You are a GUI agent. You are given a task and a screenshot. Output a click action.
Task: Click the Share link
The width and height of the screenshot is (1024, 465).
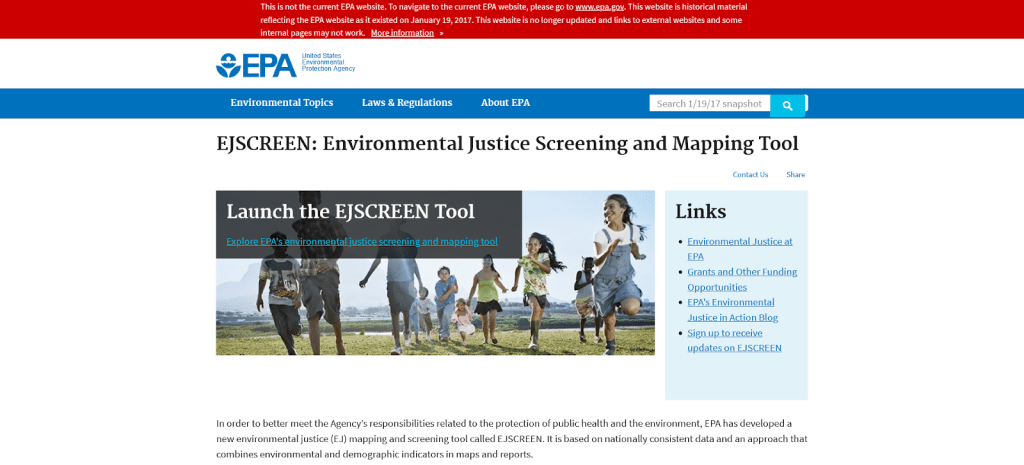(795, 175)
